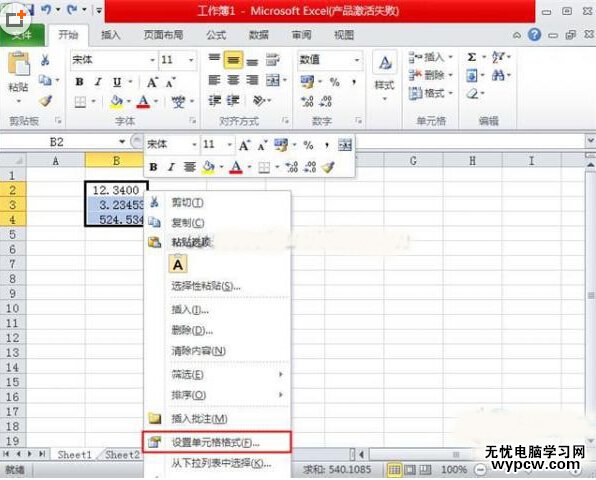Expand the ribbon font color dropdown arrow

(156, 101)
